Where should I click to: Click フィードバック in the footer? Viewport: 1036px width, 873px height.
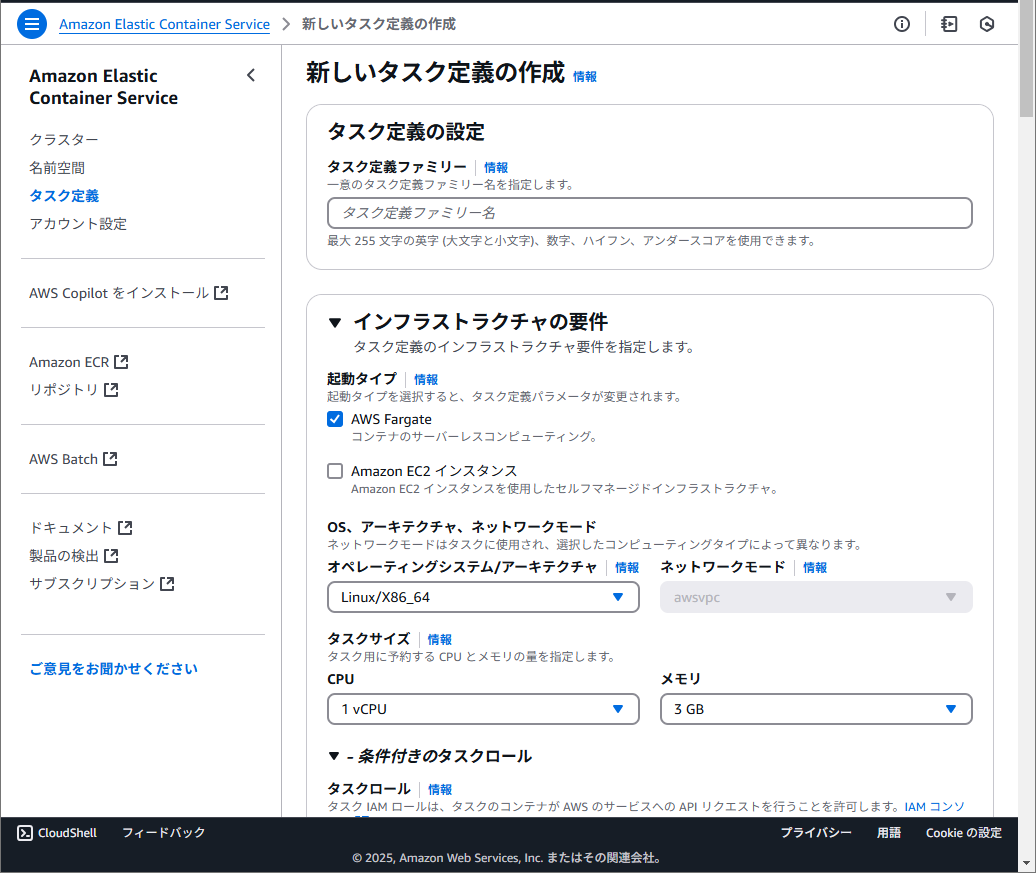164,833
